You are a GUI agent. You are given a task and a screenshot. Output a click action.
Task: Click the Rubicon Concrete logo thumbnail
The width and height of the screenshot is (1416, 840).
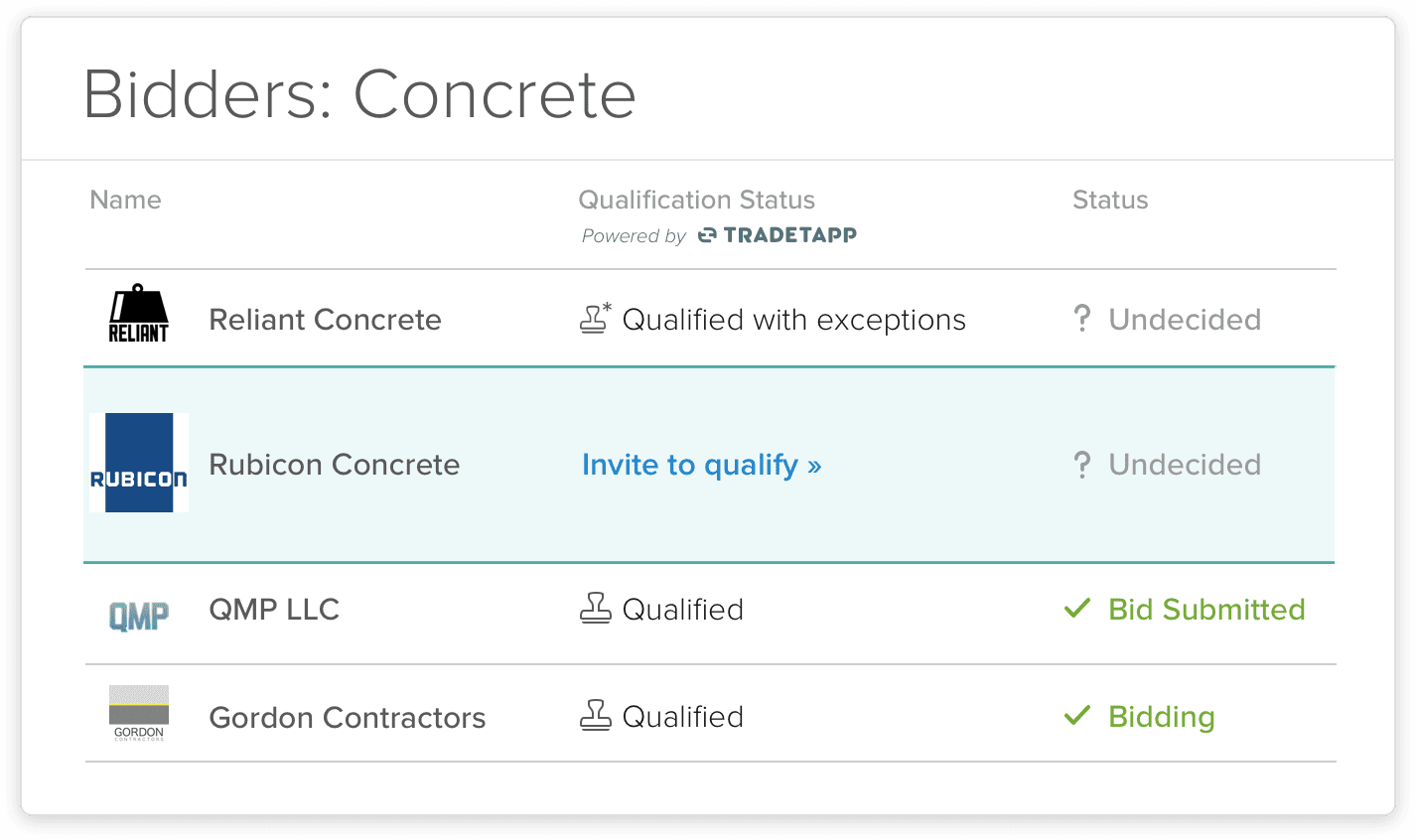click(139, 463)
